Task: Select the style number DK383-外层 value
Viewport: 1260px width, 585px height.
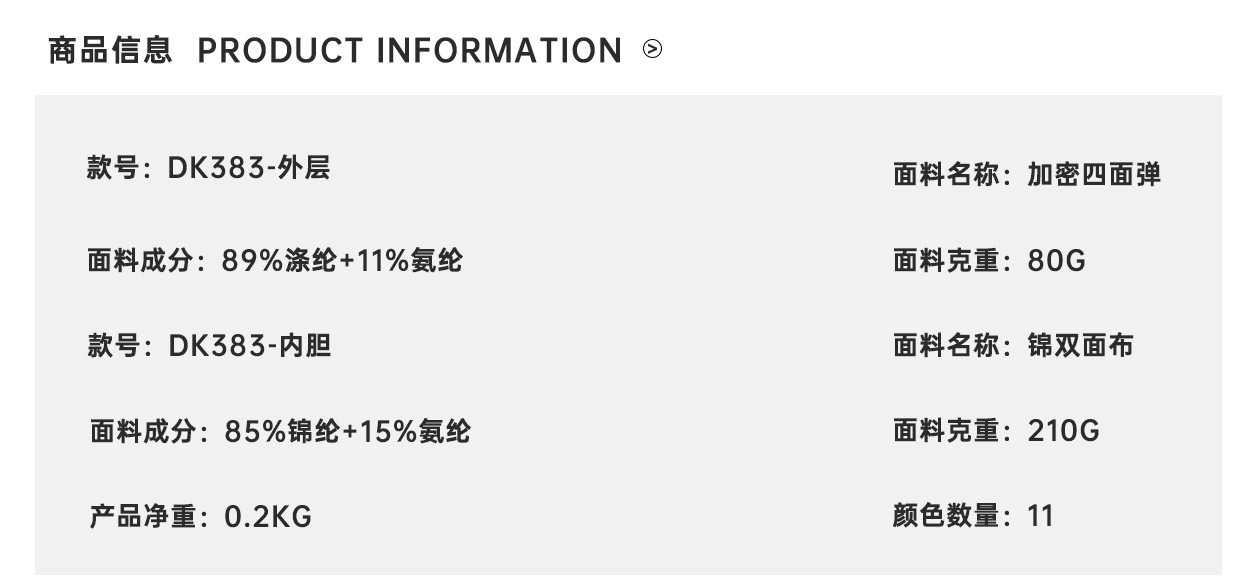Action: click(249, 168)
